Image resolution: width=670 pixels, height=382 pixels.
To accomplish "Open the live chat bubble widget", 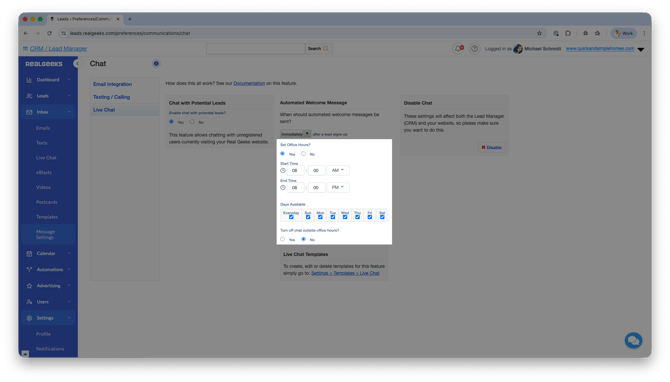I will [633, 341].
